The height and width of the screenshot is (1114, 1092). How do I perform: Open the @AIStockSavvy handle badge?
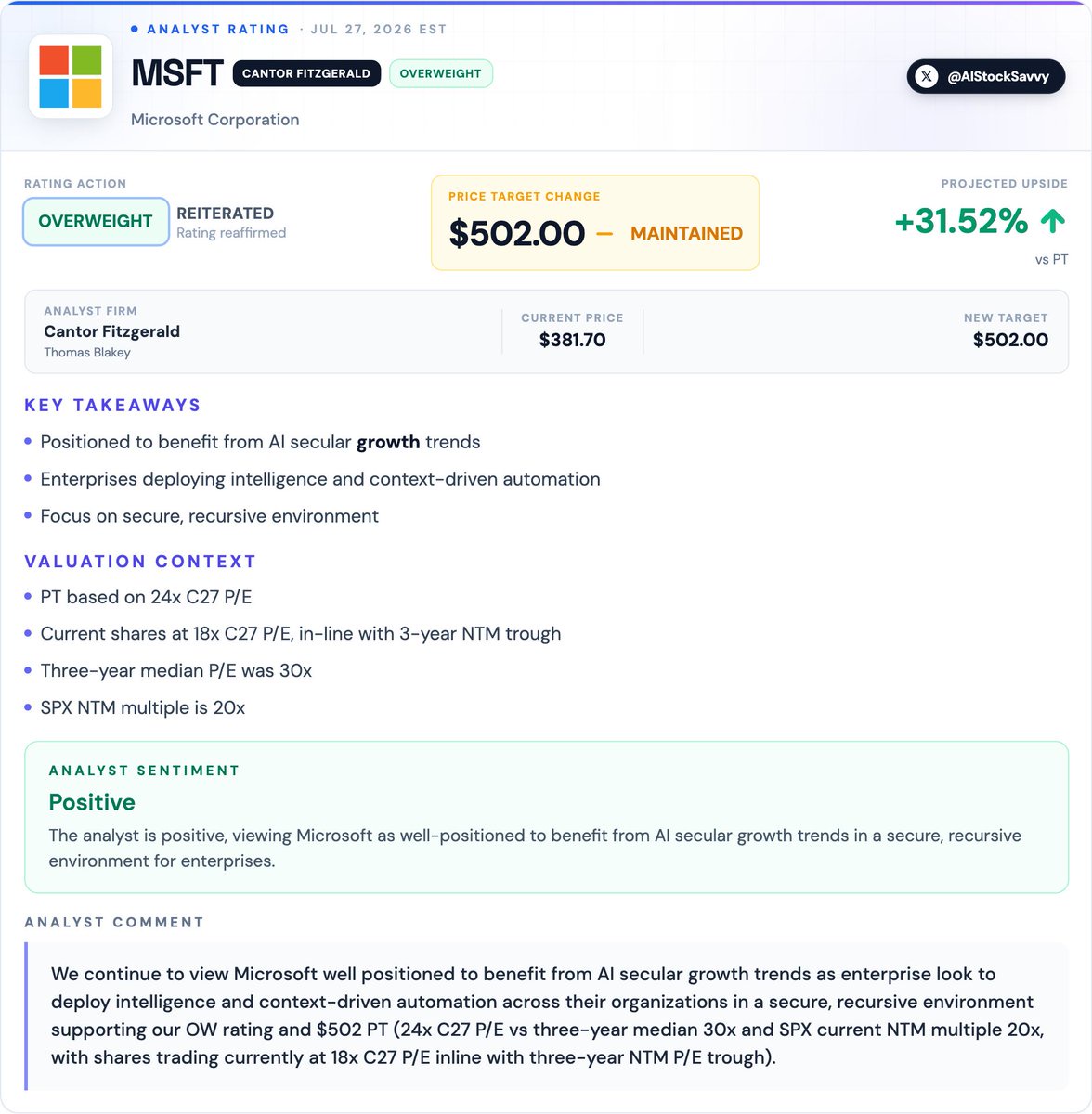click(985, 77)
